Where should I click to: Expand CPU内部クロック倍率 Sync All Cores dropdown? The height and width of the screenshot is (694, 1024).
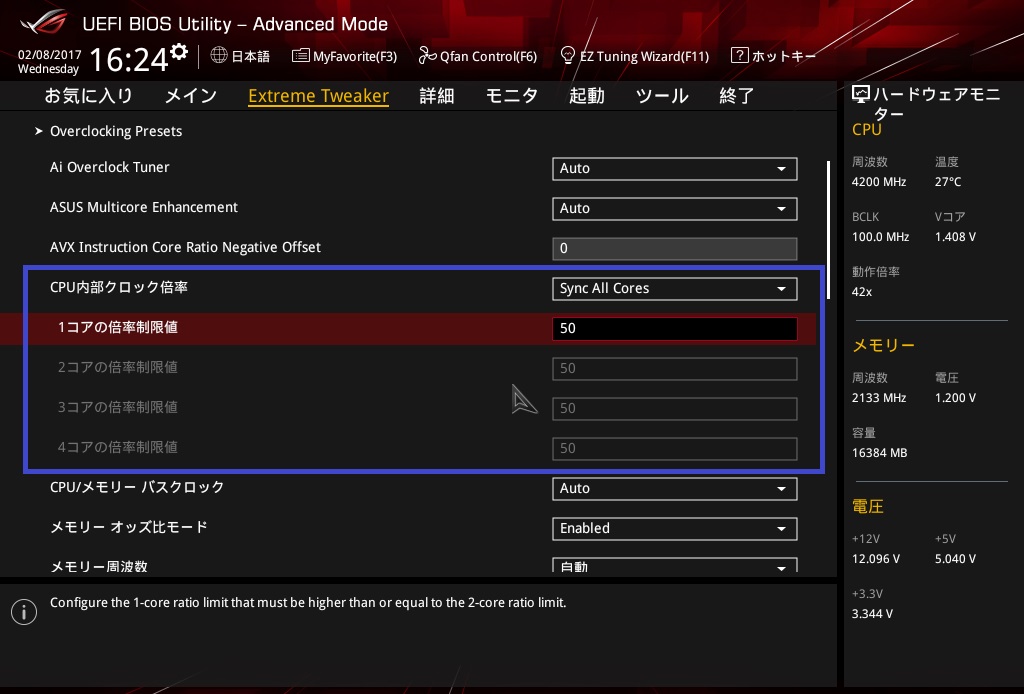click(x=674, y=288)
